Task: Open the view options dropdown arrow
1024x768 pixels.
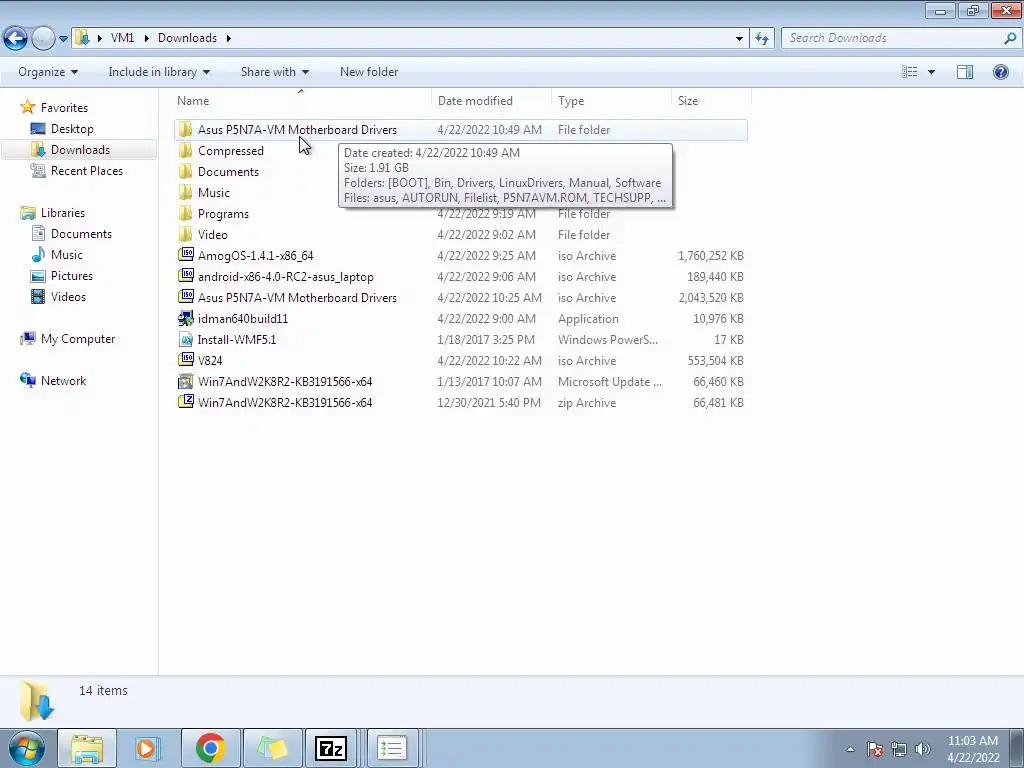Action: (931, 72)
